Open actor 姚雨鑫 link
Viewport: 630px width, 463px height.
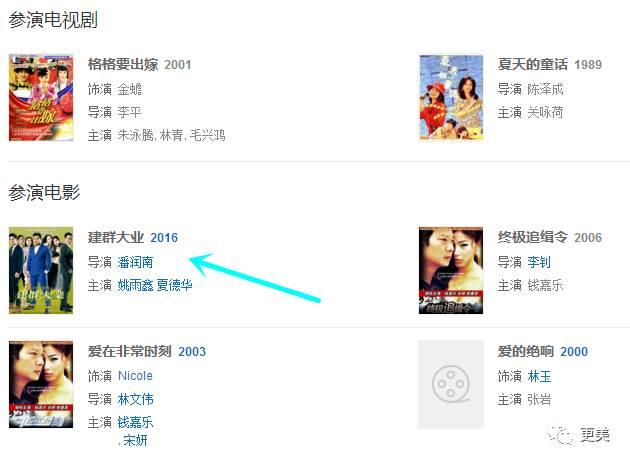click(x=135, y=285)
